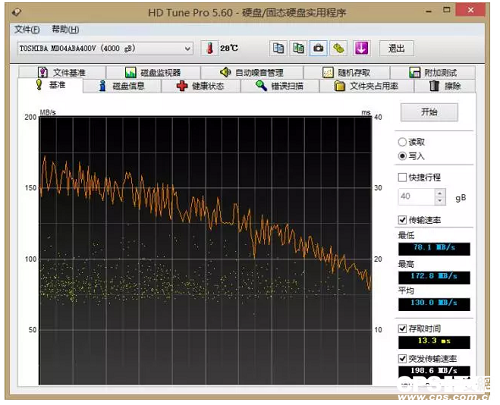Image resolution: width=500 pixels, height=405 pixels.
Task: Increase the short stroke gB value
Action: pyautogui.click(x=440, y=193)
